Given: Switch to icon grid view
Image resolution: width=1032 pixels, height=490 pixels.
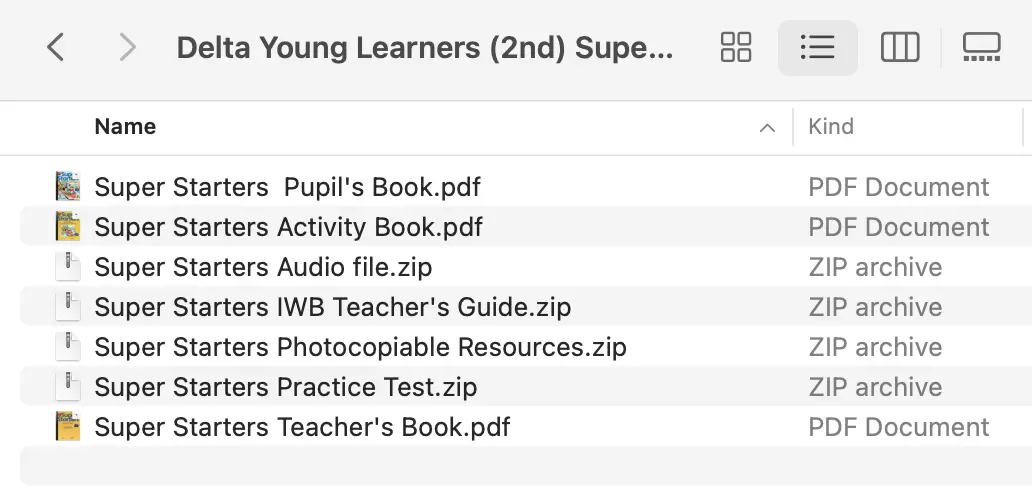Looking at the screenshot, I should pyautogui.click(x=736, y=47).
